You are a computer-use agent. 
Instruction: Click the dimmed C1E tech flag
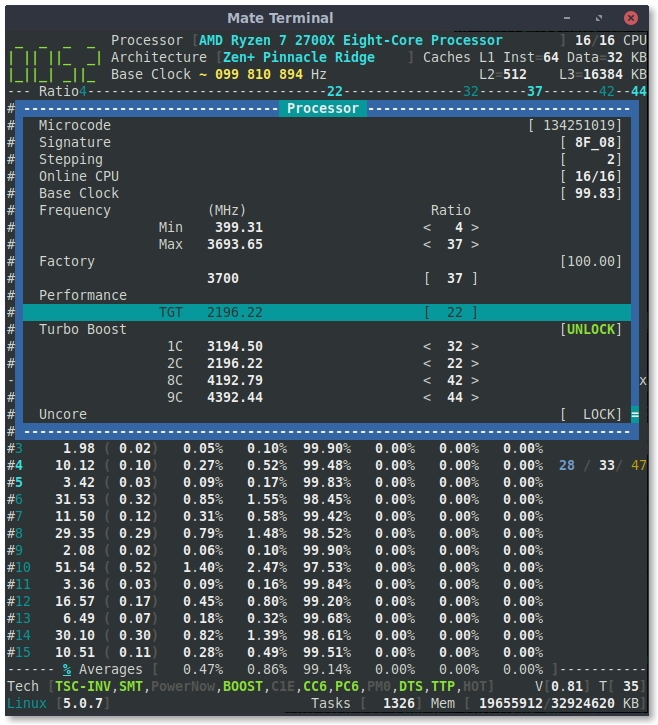283,686
